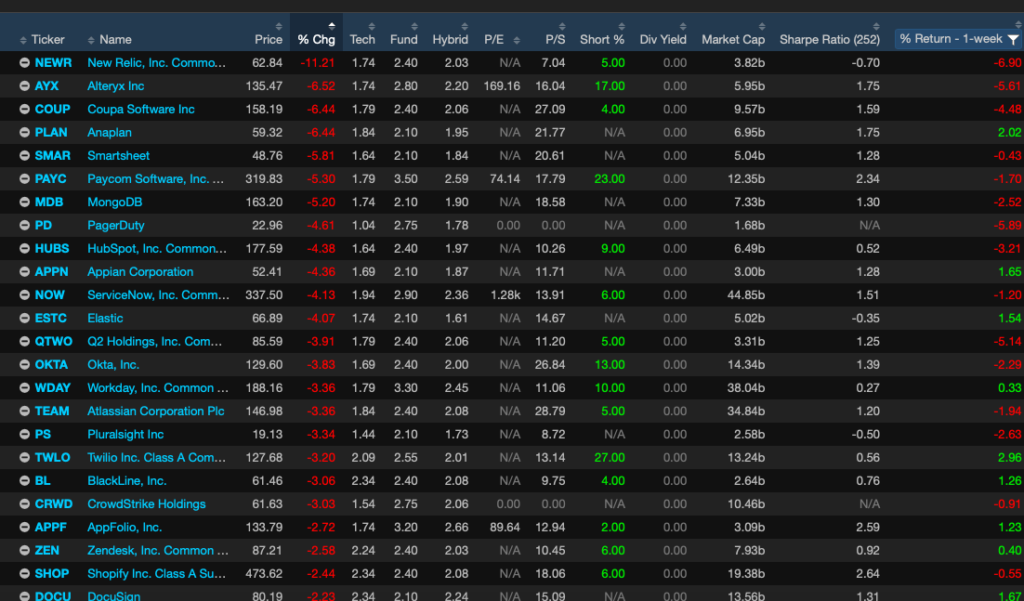The width and height of the screenshot is (1024, 601).
Task: Click the minus icon beside ZEN
Action: pos(24,551)
